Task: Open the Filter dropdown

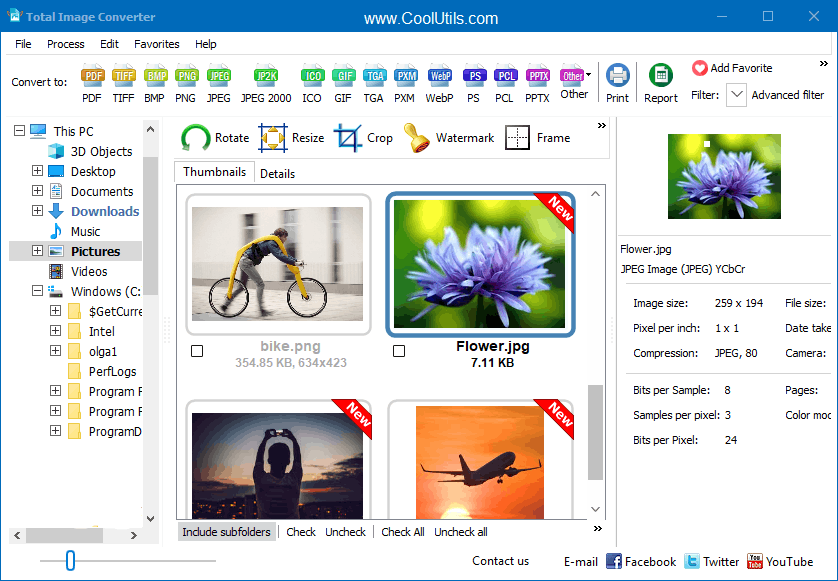Action: point(736,94)
